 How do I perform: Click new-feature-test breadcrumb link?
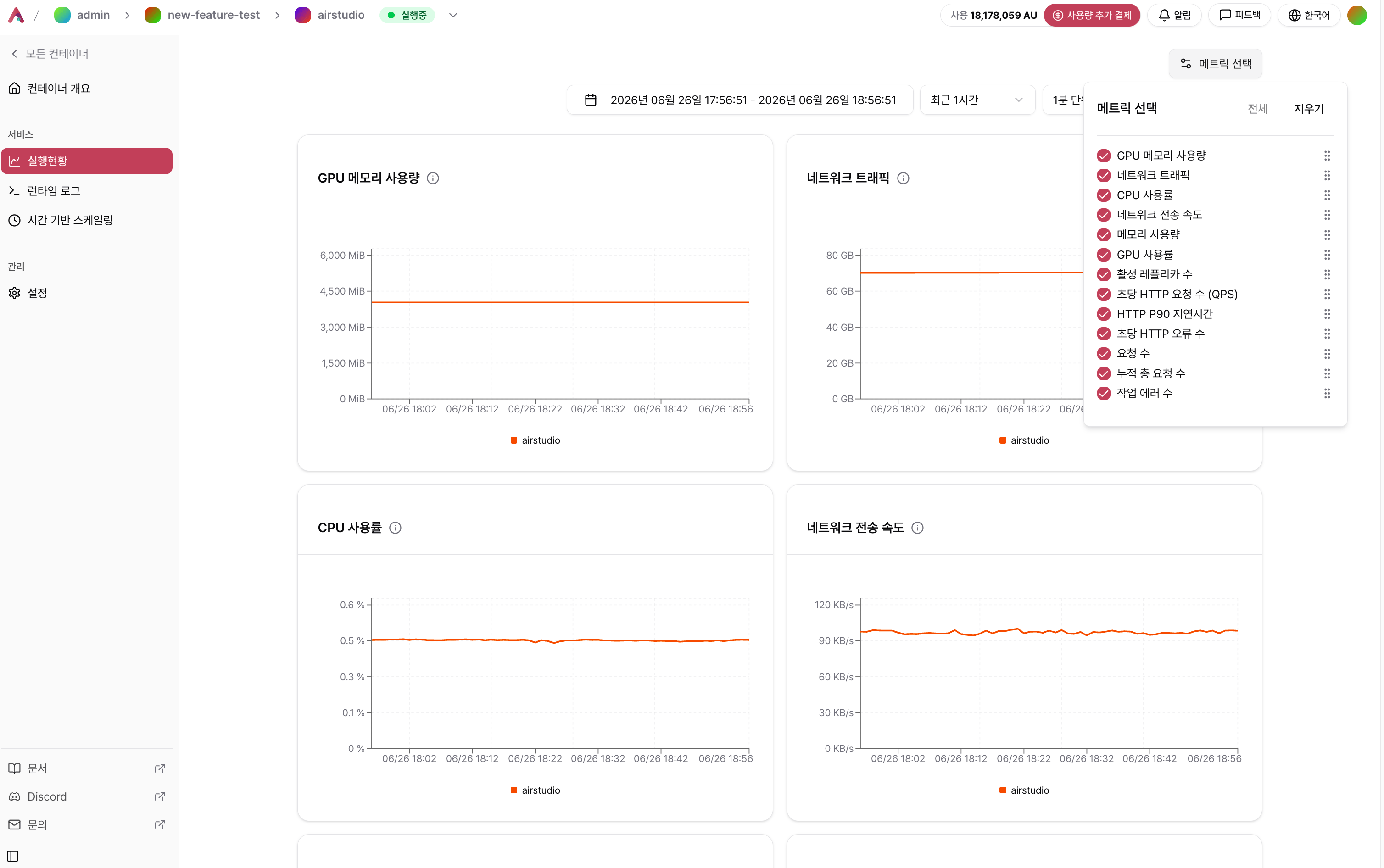pyautogui.click(x=213, y=15)
